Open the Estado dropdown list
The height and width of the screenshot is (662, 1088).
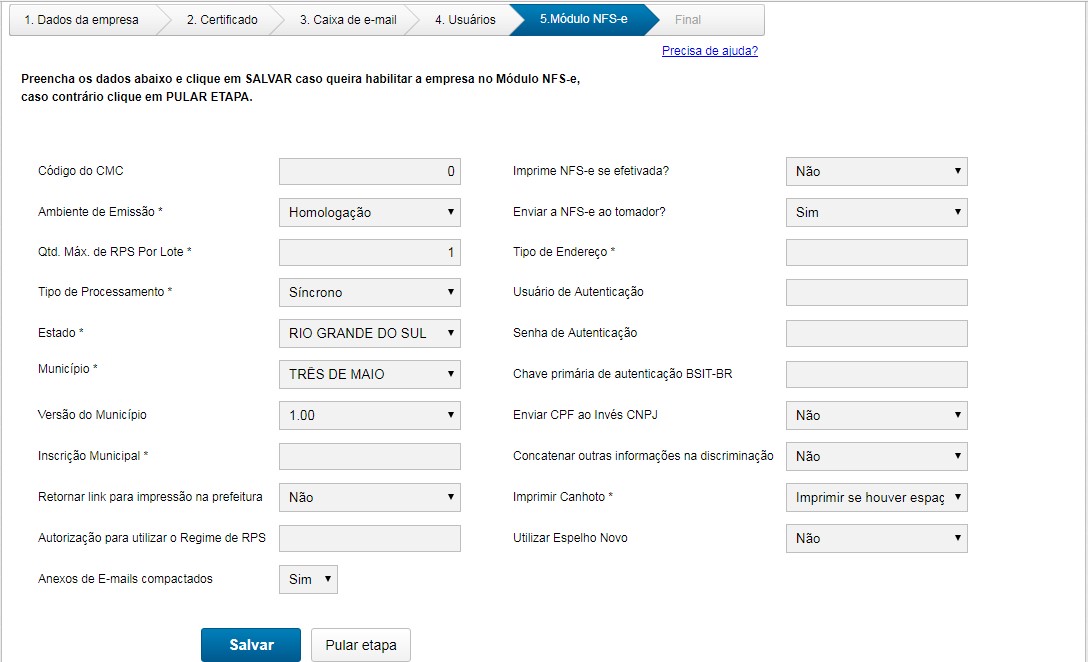tap(369, 333)
